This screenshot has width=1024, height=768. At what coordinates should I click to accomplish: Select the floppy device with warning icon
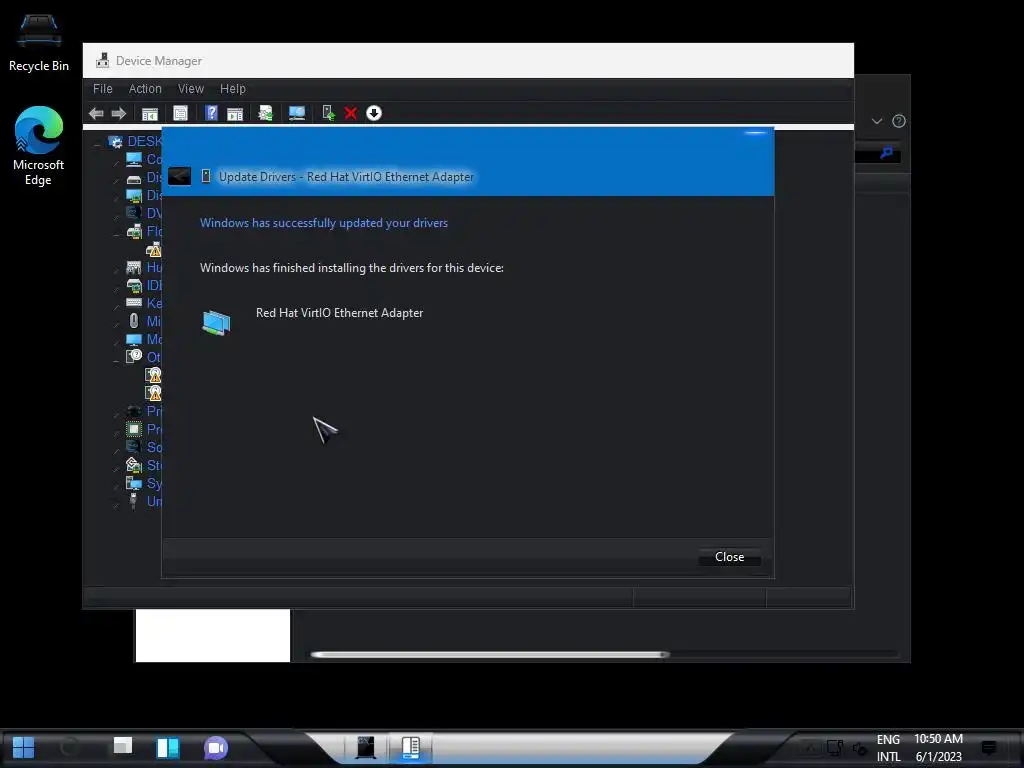point(153,249)
